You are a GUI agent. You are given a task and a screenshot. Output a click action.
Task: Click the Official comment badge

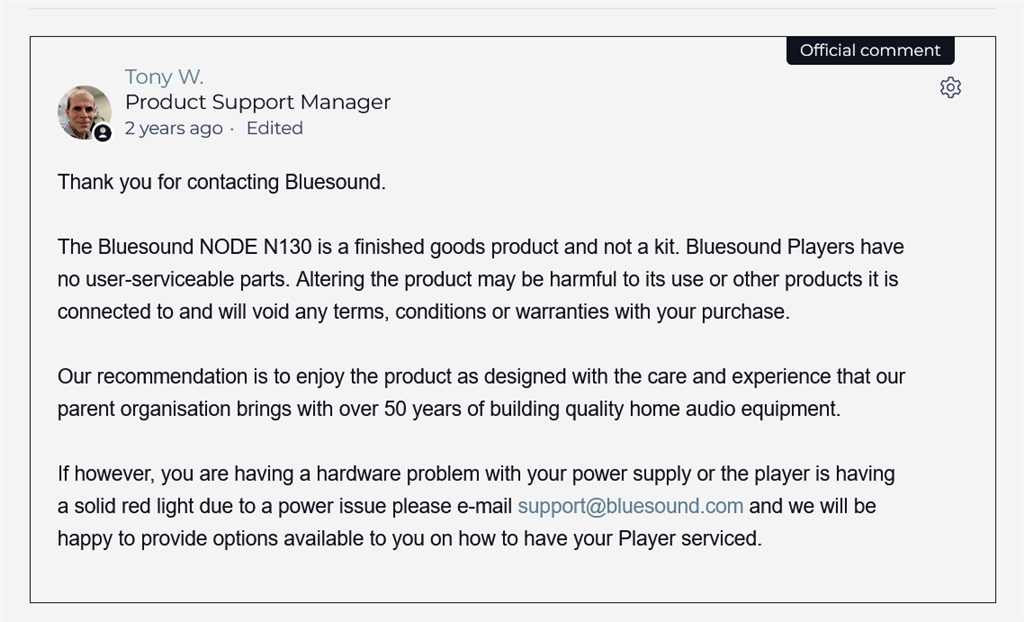tap(870, 50)
